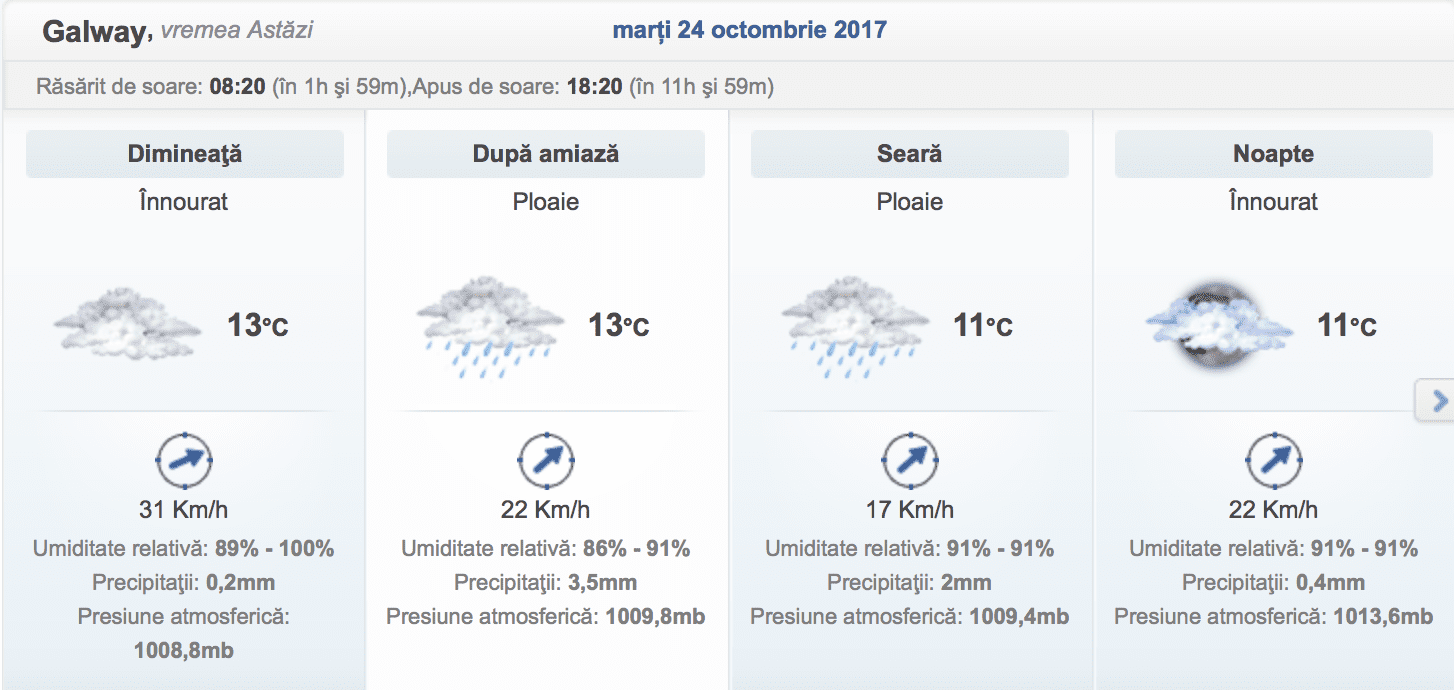Viewport: 1454px width, 690px height.
Task: Click the rain cloud icon under Seară
Action: (x=853, y=326)
